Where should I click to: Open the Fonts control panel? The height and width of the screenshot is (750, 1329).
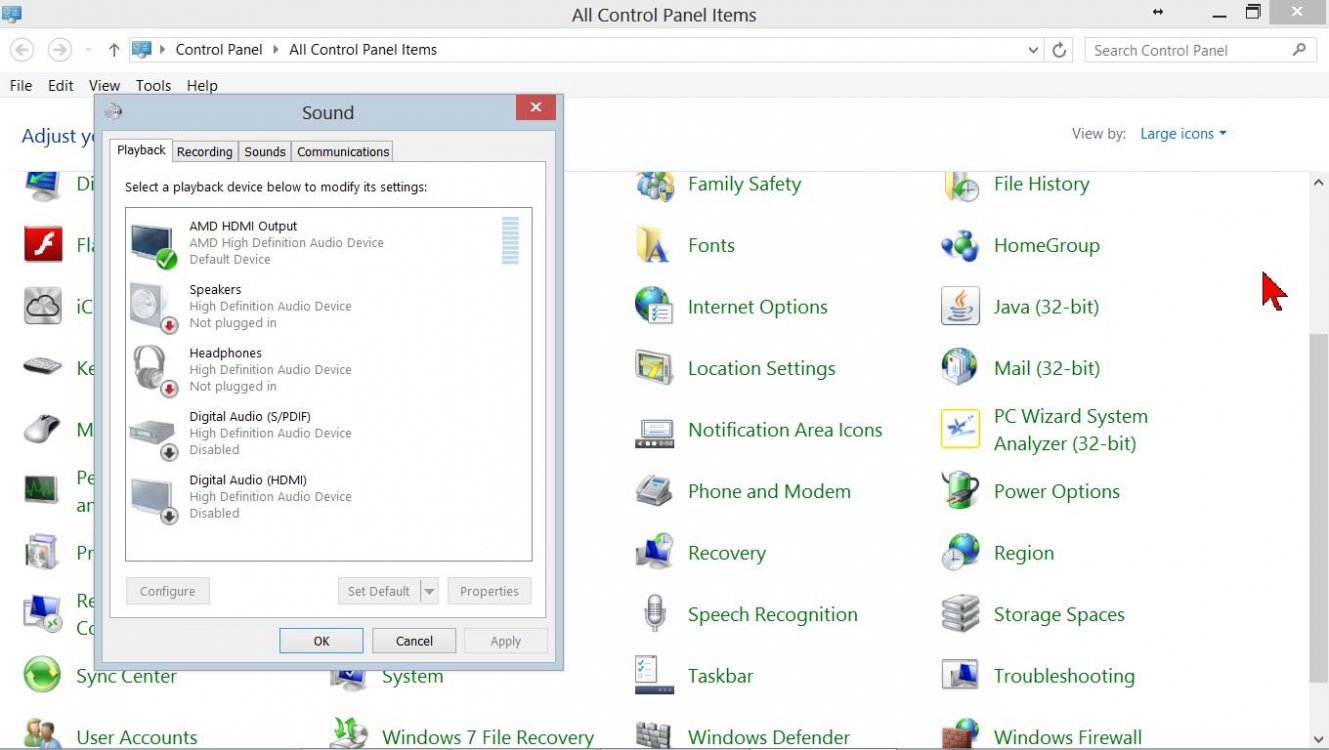click(x=711, y=245)
